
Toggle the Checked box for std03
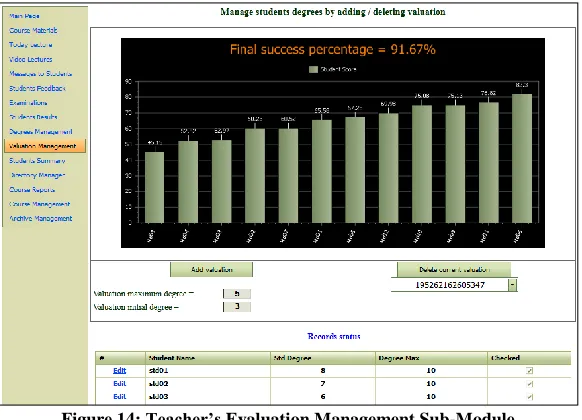point(530,397)
